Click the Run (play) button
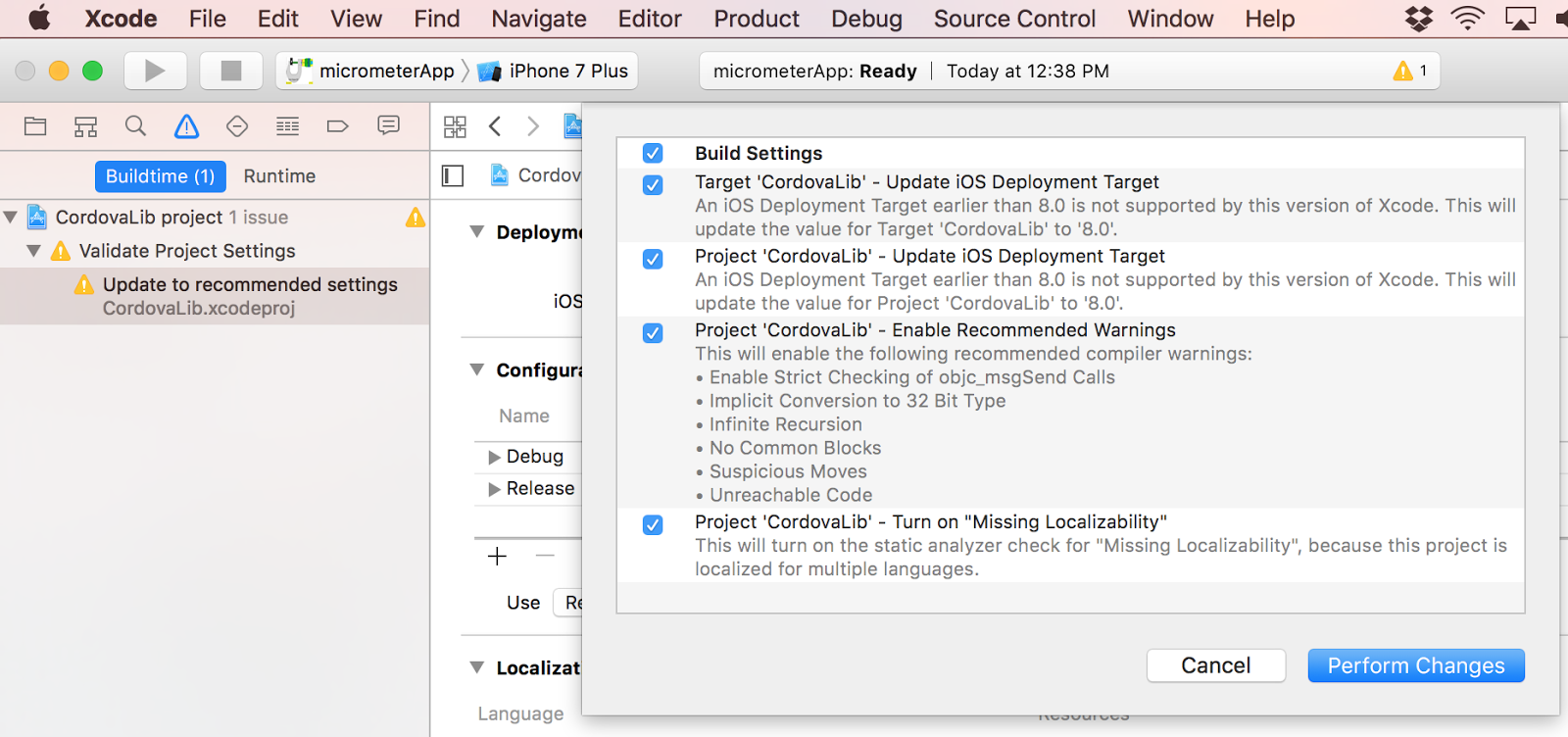 click(x=155, y=71)
